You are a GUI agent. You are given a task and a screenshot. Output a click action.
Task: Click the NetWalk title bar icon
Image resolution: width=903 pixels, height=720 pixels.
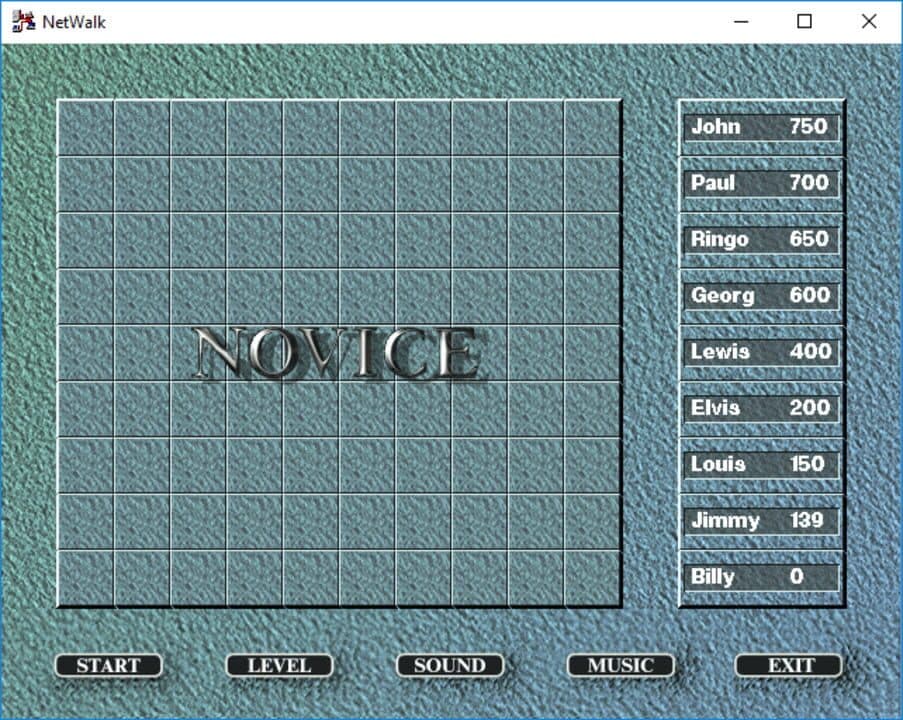click(x=23, y=22)
